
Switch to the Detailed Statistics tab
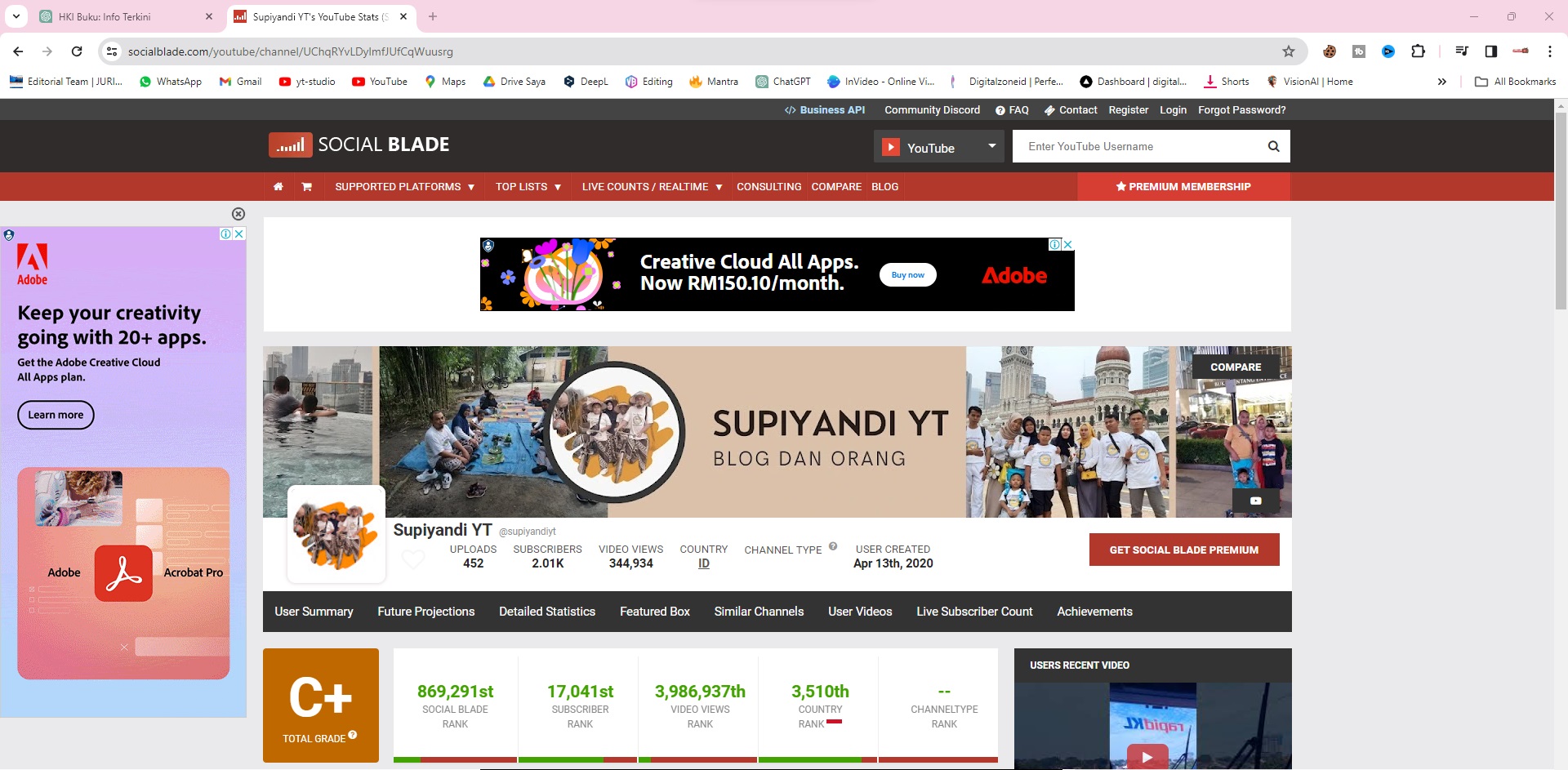pyautogui.click(x=546, y=612)
